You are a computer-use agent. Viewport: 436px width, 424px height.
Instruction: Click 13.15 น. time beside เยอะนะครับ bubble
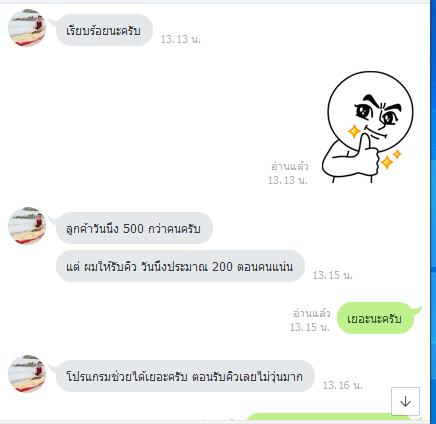point(310,327)
